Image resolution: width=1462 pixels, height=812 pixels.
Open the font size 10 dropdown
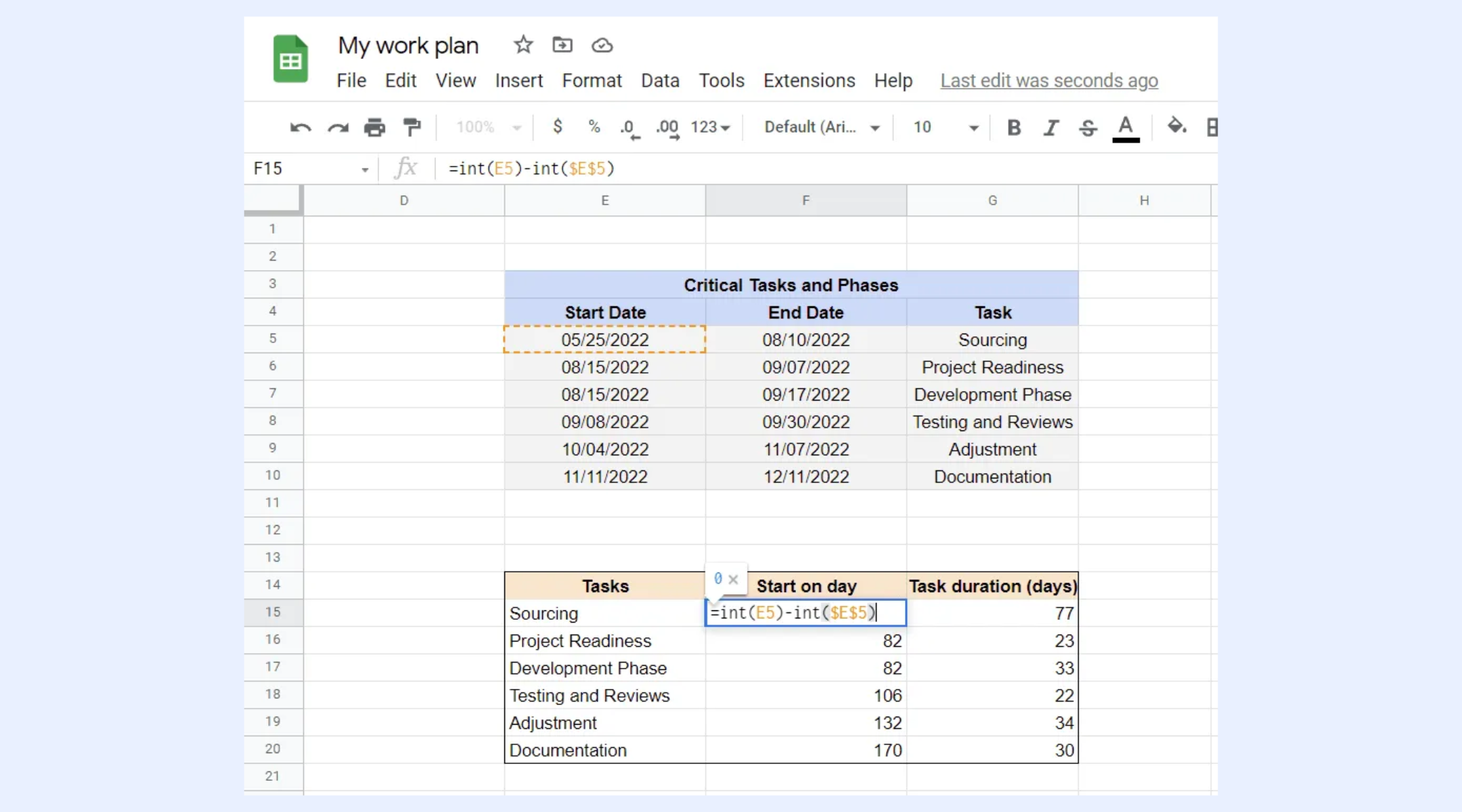(x=946, y=127)
